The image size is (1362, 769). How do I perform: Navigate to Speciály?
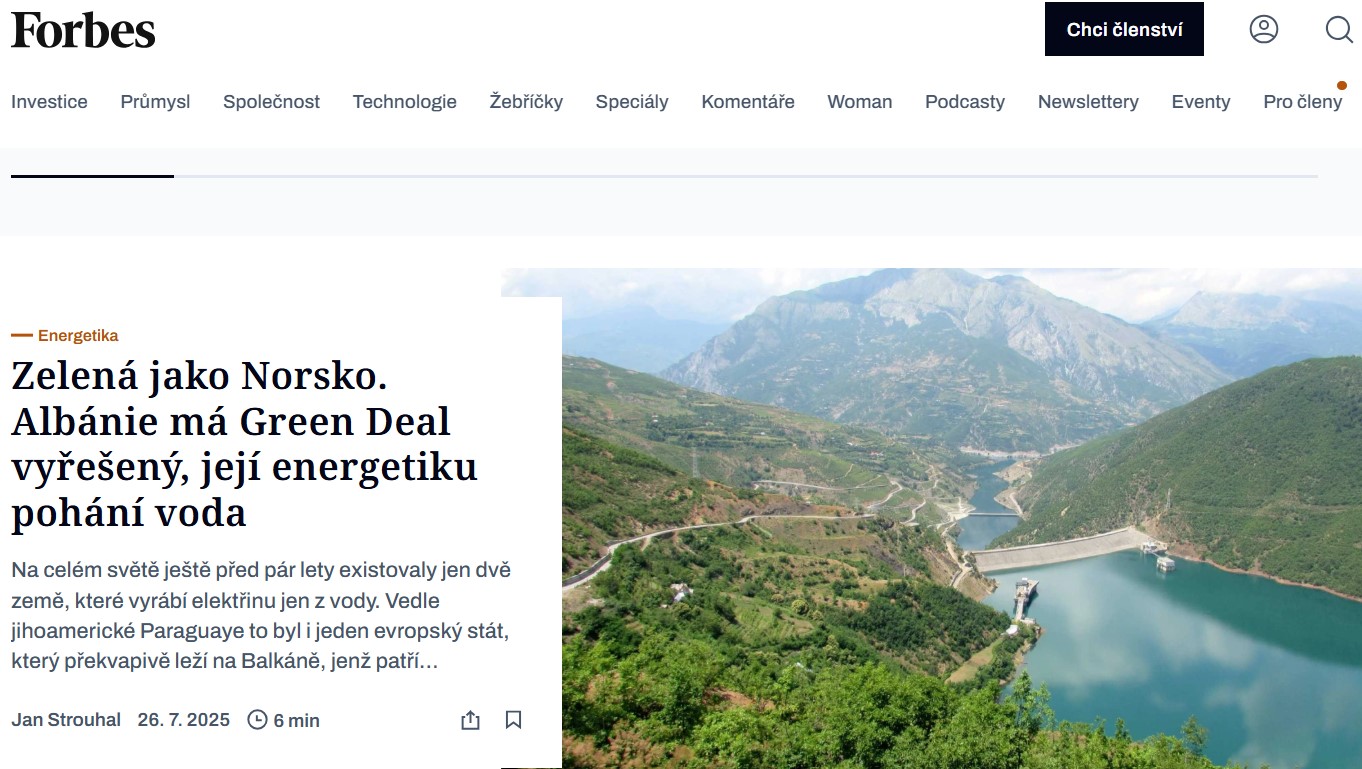click(x=632, y=102)
